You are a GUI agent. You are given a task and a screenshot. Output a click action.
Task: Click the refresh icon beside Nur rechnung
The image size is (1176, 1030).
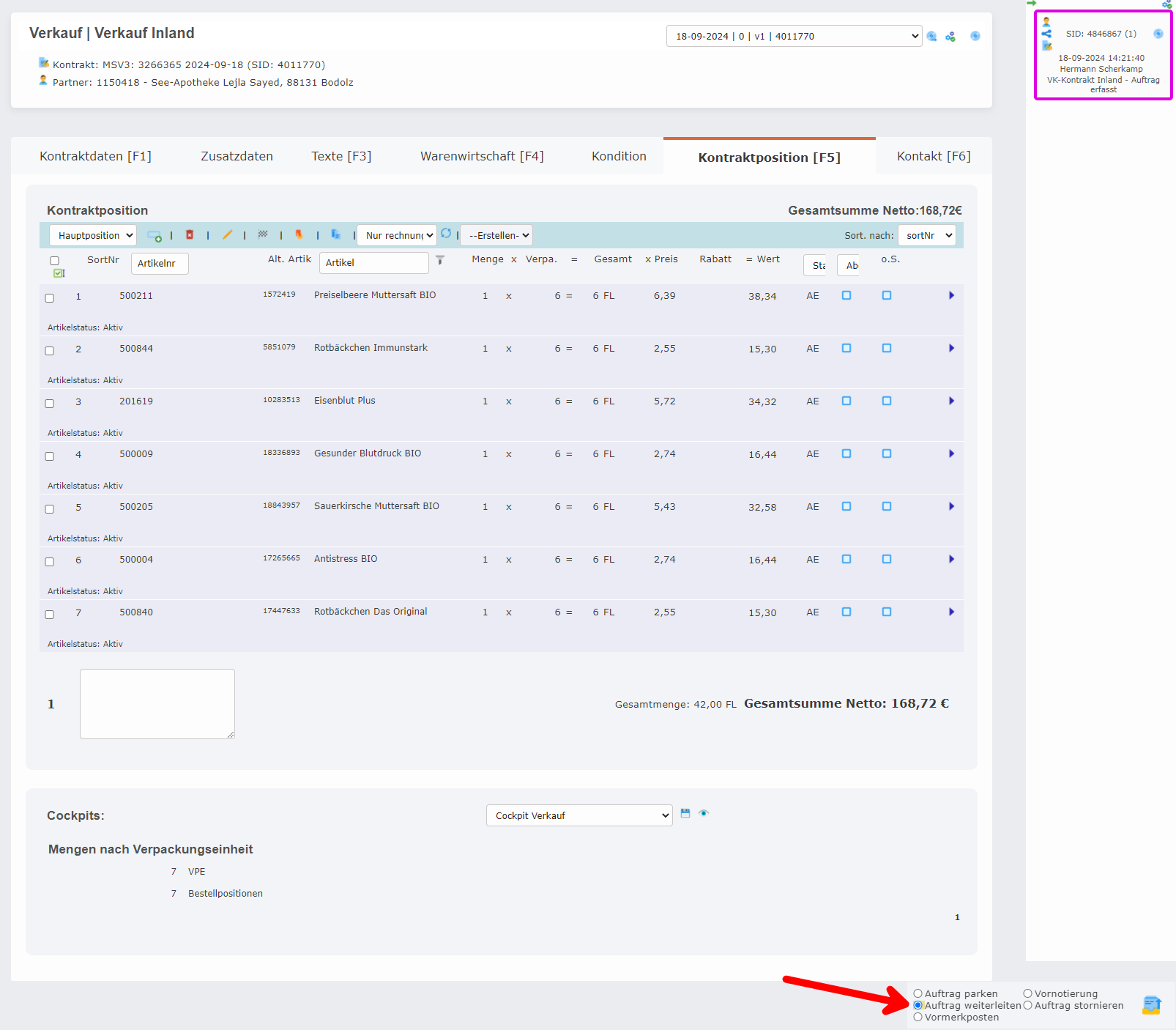446,234
